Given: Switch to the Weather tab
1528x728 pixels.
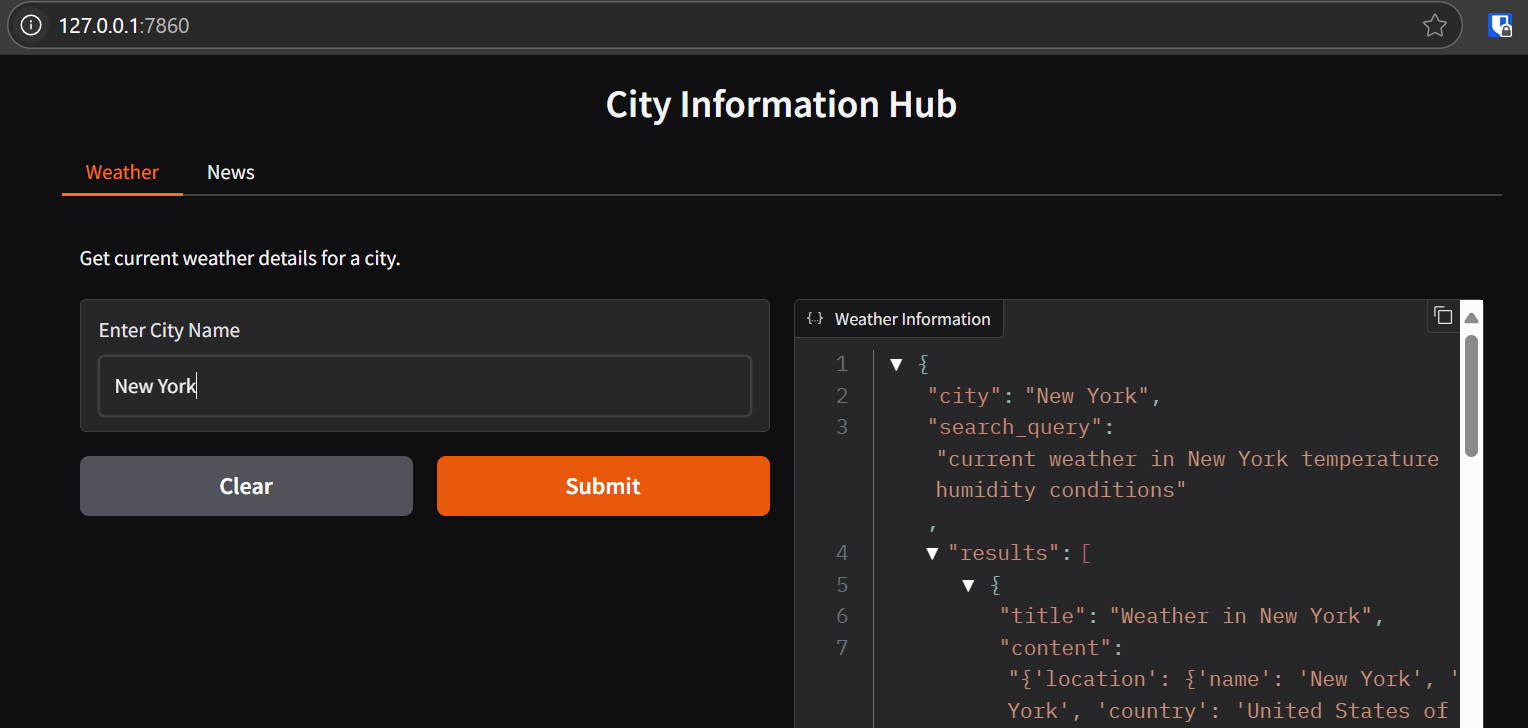Looking at the screenshot, I should pos(122,172).
